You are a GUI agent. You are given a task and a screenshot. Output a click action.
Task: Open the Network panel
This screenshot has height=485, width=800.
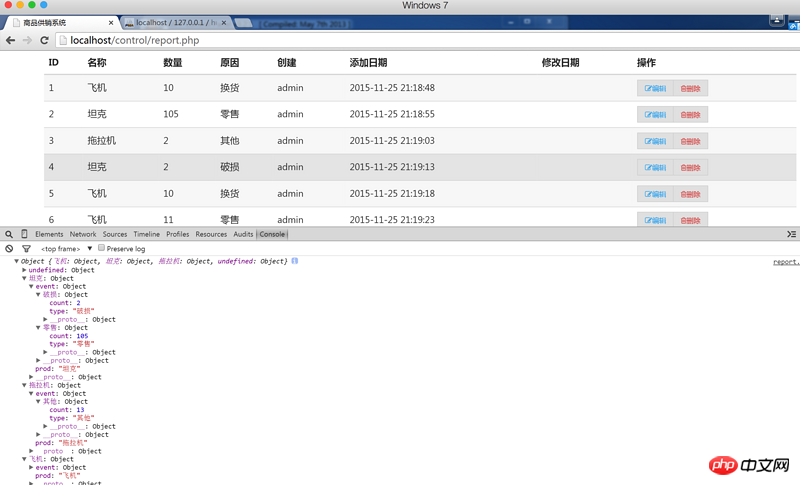click(x=83, y=234)
